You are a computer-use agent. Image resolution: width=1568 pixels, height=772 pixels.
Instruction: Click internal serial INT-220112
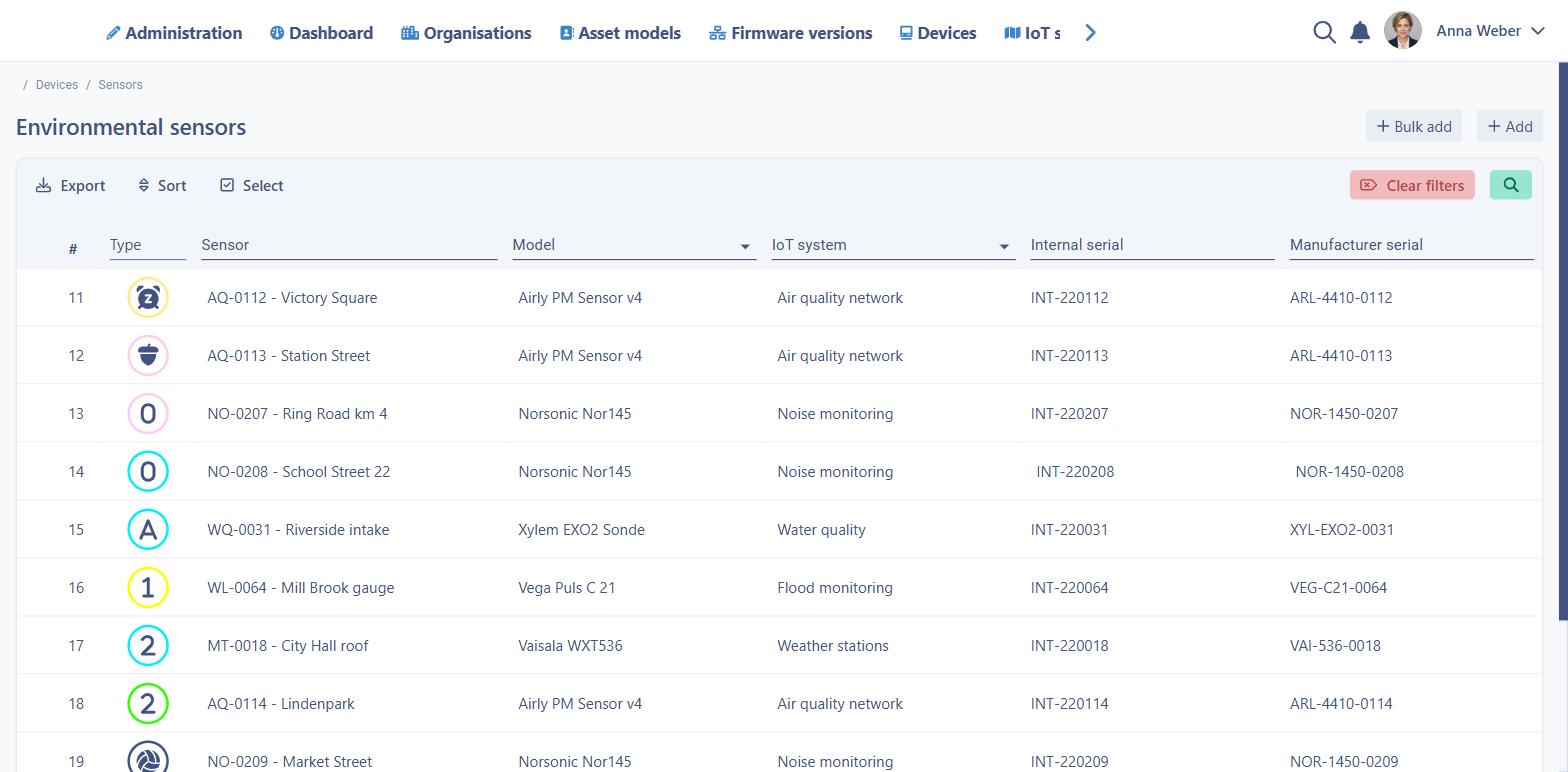pyautogui.click(x=1069, y=298)
